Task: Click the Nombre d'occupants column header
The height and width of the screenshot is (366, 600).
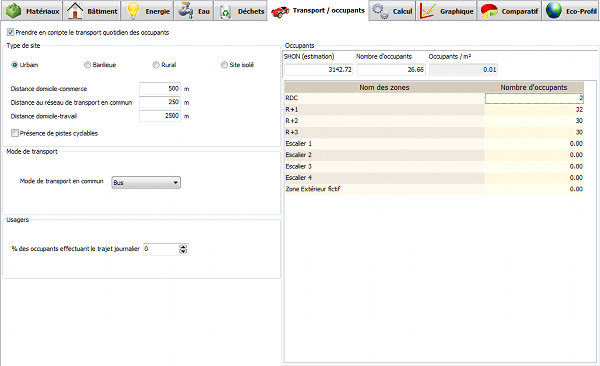Action: tap(534, 87)
